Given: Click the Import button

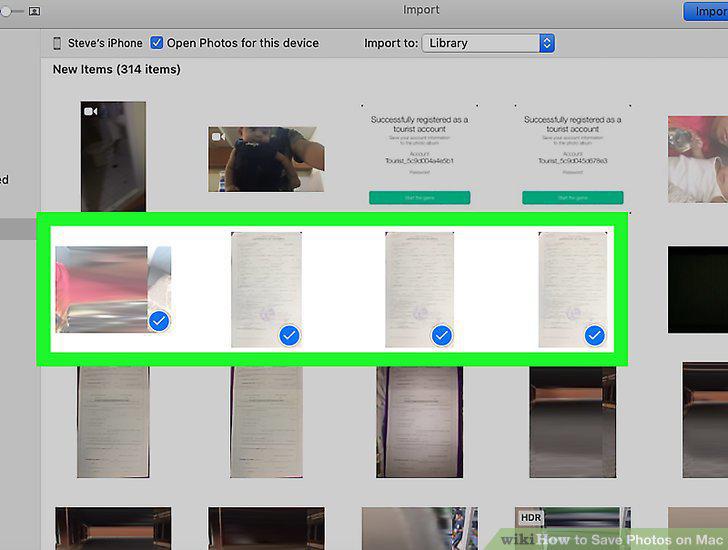Looking at the screenshot, I should point(706,11).
